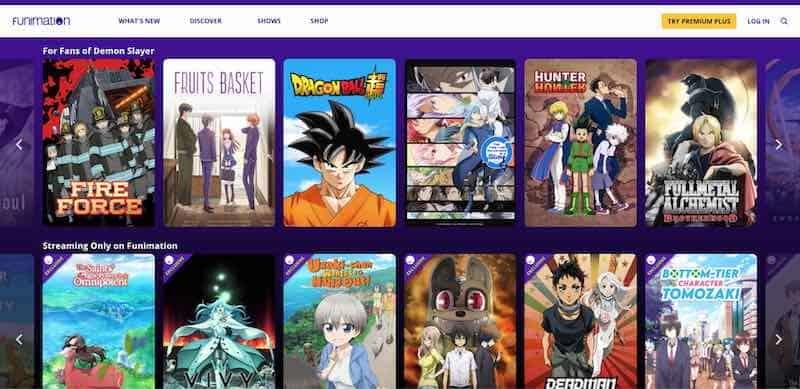Go back in Streaming Only row with left arrow
This screenshot has width=800, height=389.
[x=19, y=339]
